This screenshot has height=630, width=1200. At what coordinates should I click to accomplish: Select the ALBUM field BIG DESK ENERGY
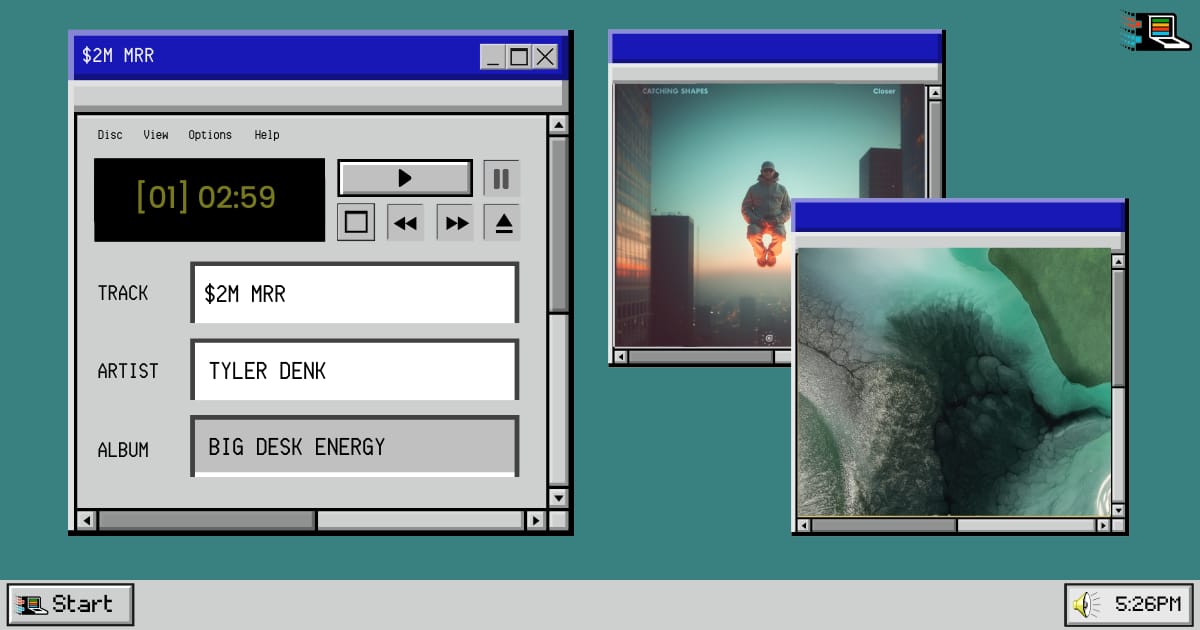355,446
